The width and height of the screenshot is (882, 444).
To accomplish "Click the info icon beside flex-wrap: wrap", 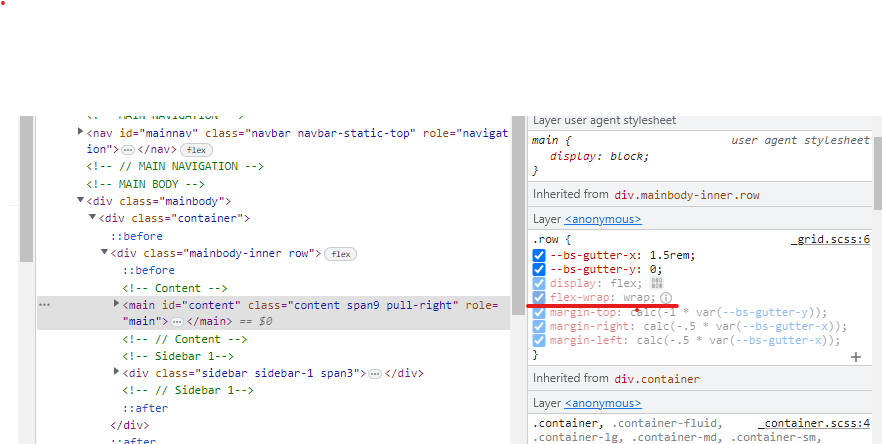I will 666,298.
